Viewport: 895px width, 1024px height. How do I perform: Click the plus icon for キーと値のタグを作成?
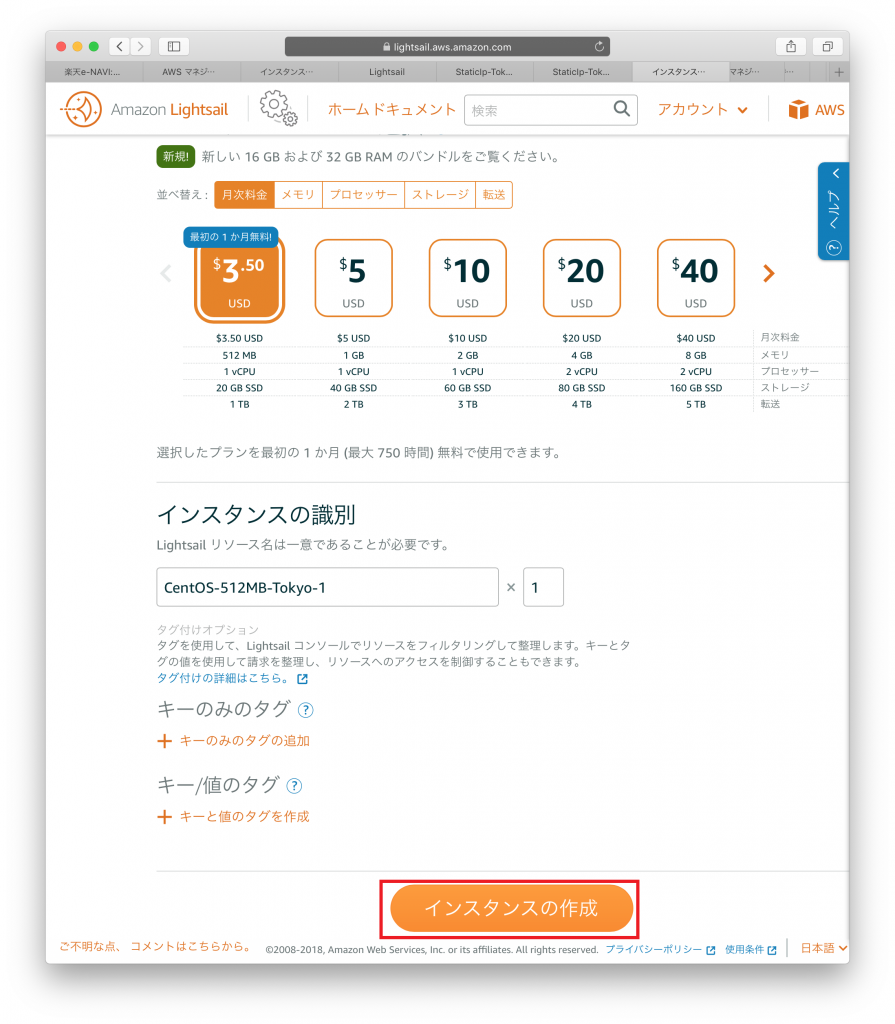tap(165, 817)
